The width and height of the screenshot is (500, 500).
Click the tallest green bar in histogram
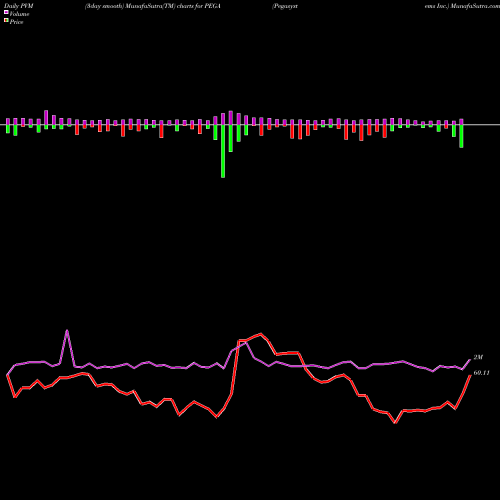pyautogui.click(x=223, y=151)
